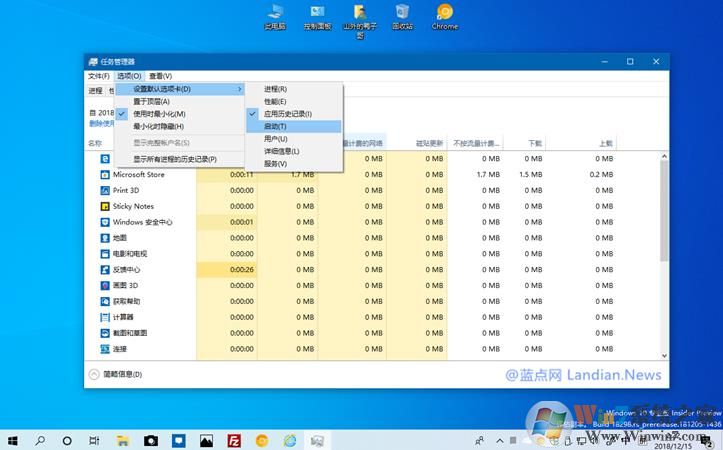Enable 置于顶层(A) always on top
Image resolution: width=723 pixels, height=450 pixels.
coord(151,101)
